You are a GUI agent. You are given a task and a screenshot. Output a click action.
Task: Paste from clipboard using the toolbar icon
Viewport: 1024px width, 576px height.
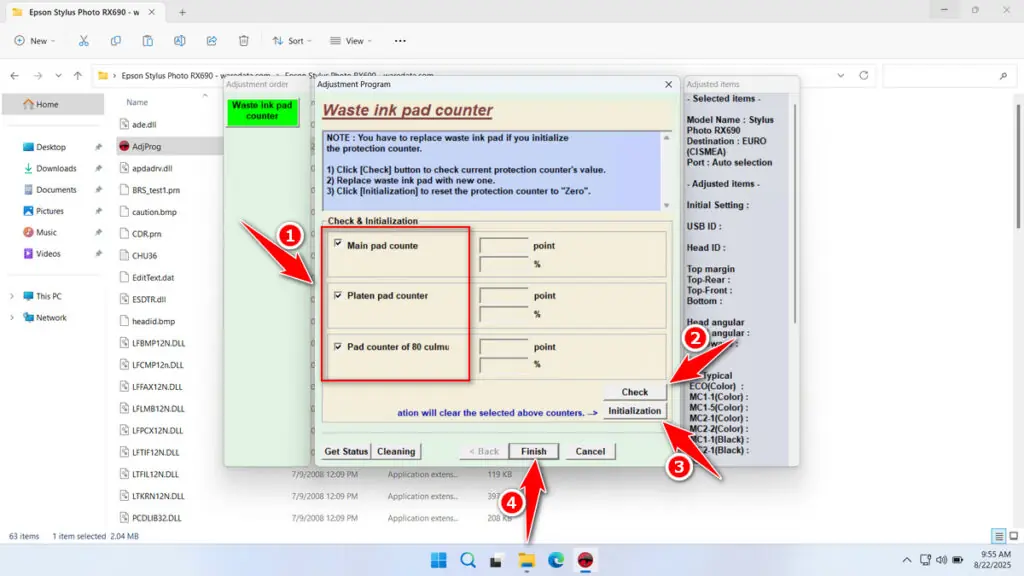147,40
